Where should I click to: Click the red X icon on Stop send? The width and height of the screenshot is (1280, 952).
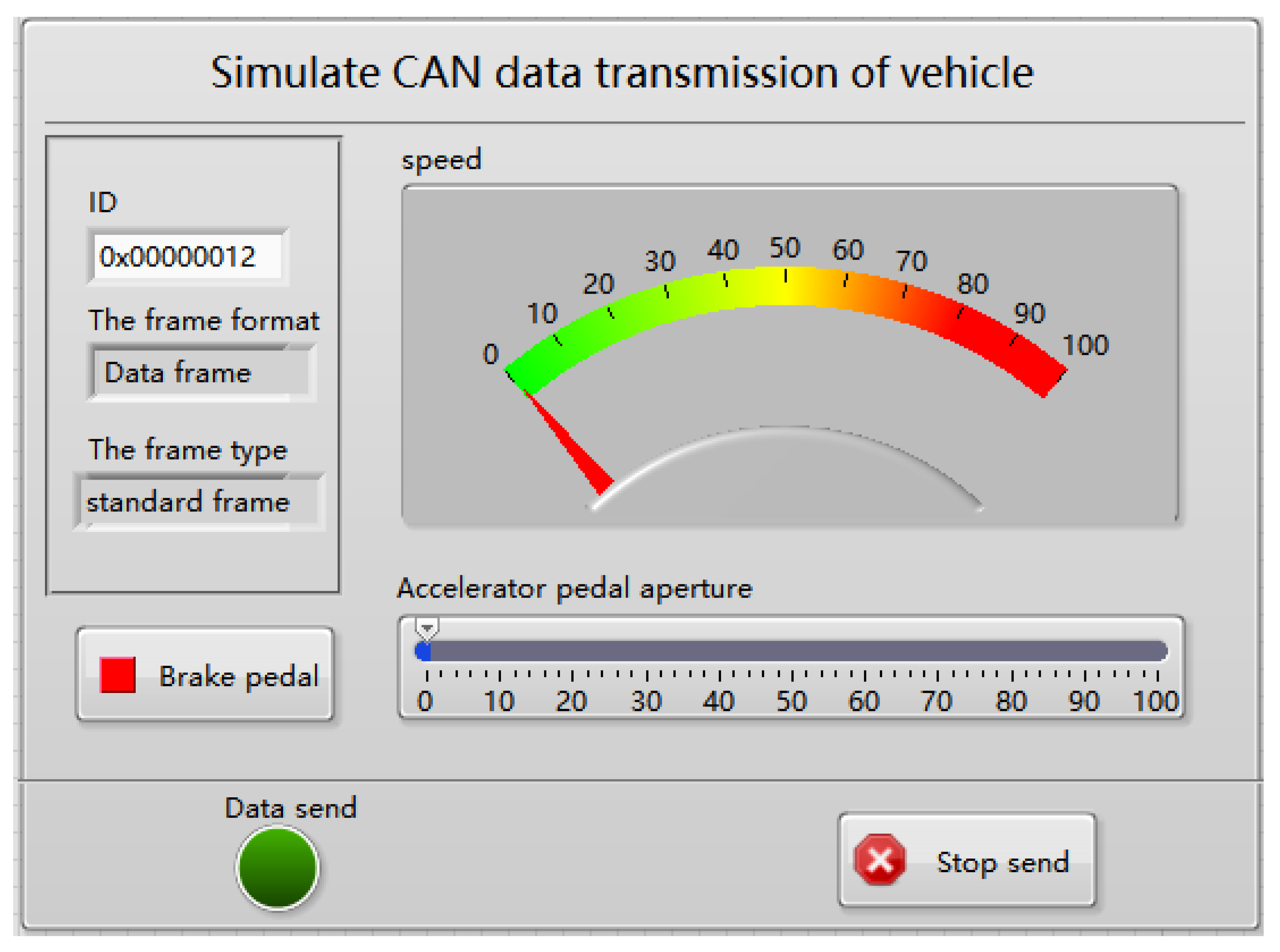tap(879, 860)
